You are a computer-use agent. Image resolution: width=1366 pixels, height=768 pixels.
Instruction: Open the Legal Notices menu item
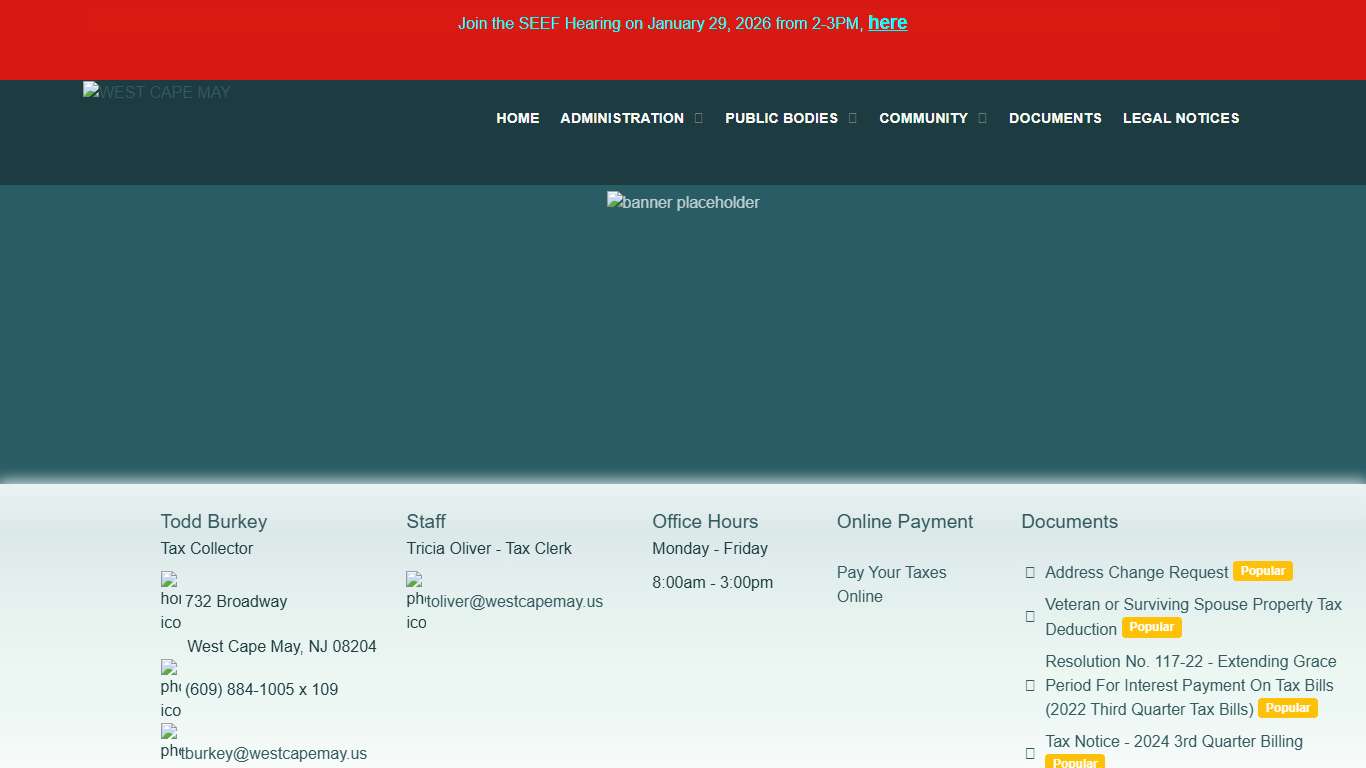(1181, 118)
